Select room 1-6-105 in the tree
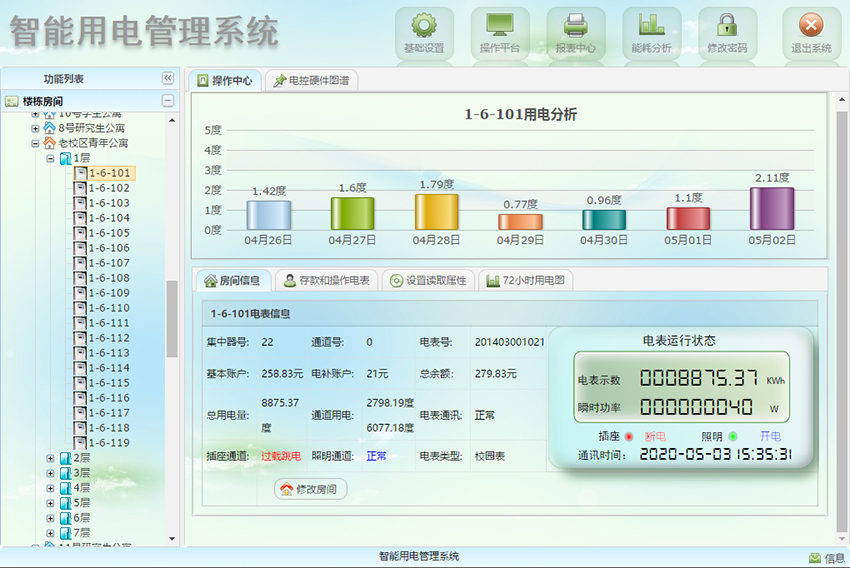Image resolution: width=850 pixels, height=568 pixels. tap(108, 233)
